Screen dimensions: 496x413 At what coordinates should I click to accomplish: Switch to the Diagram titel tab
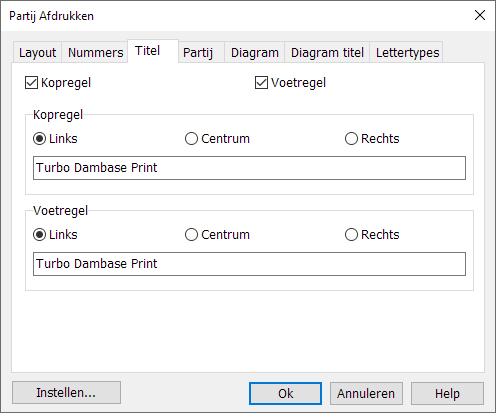point(327,52)
